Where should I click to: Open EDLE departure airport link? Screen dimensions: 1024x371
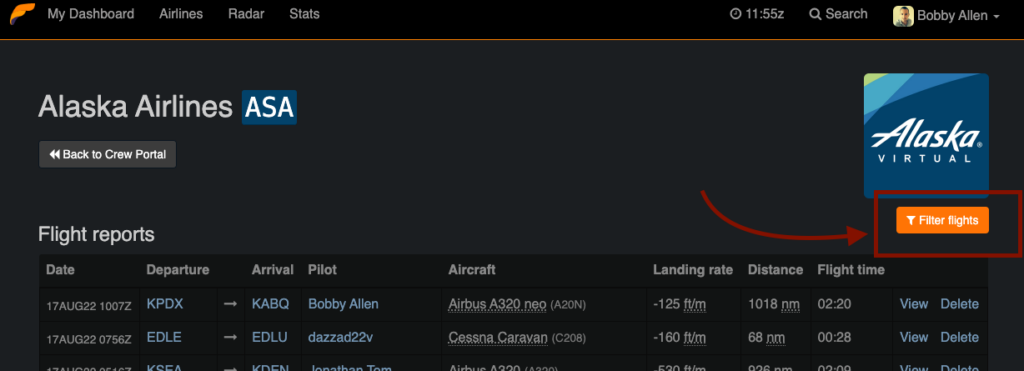pos(164,337)
